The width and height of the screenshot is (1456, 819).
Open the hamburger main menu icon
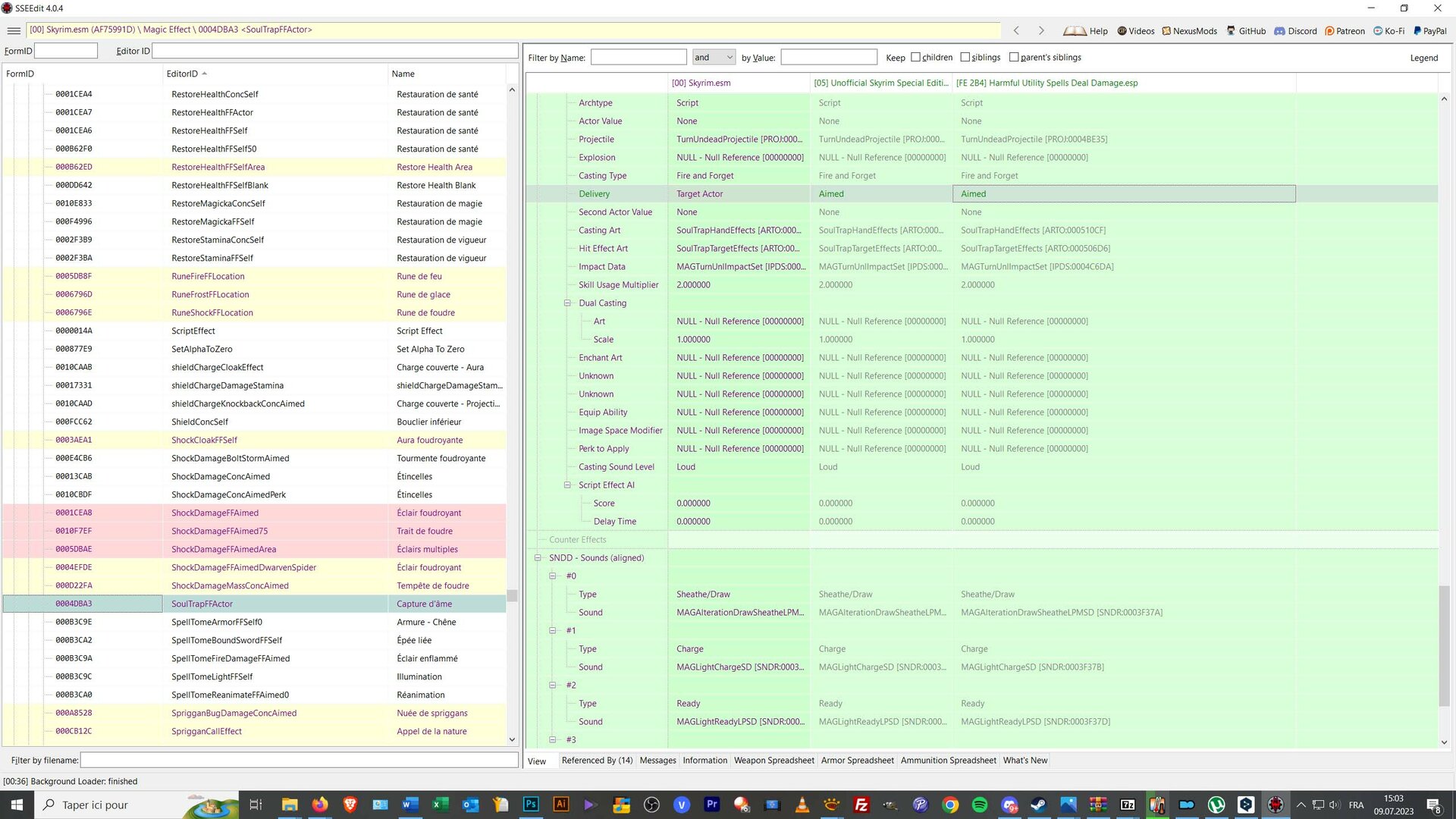(x=13, y=30)
